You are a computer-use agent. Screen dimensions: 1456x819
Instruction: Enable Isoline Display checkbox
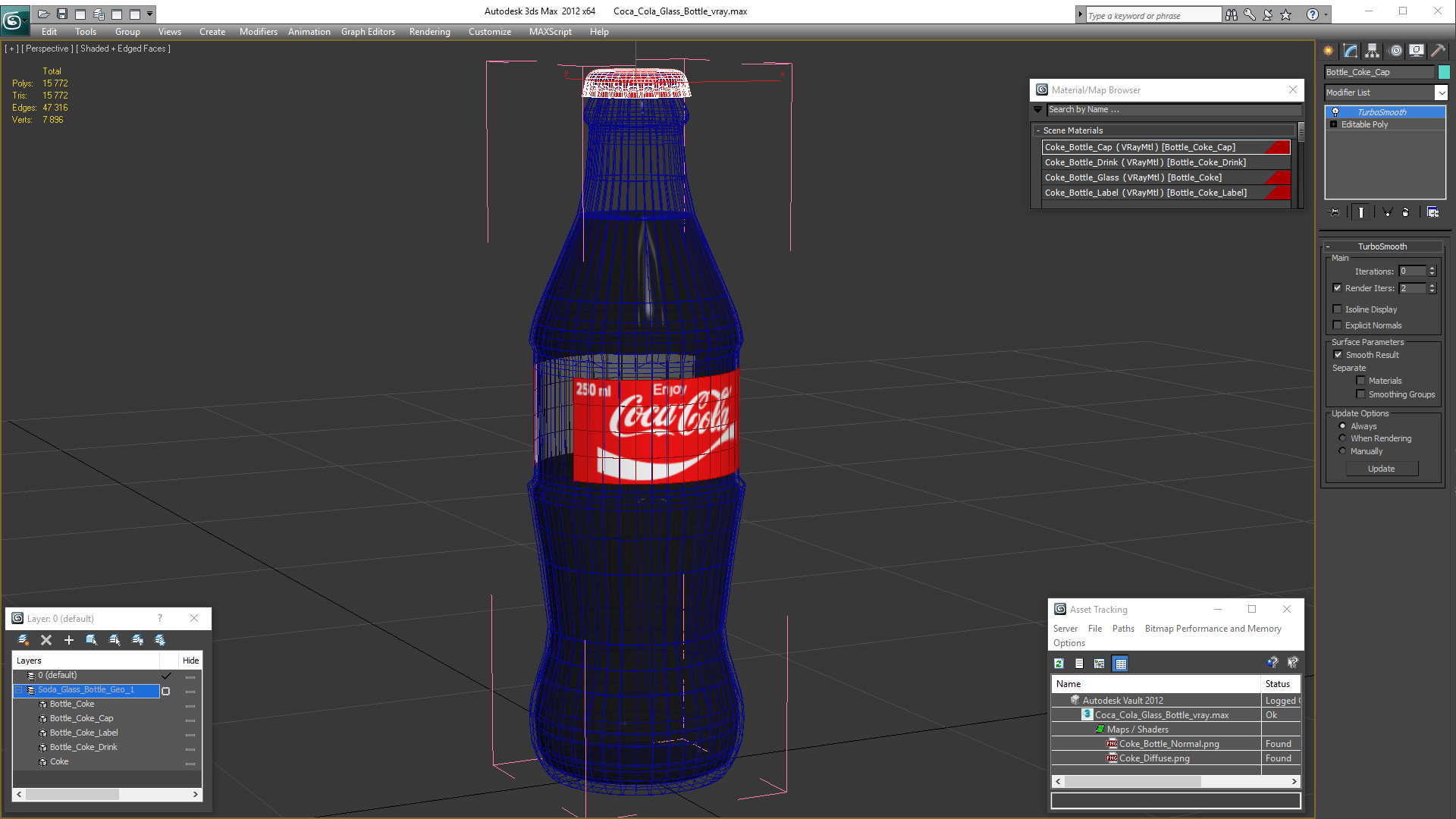(1338, 309)
